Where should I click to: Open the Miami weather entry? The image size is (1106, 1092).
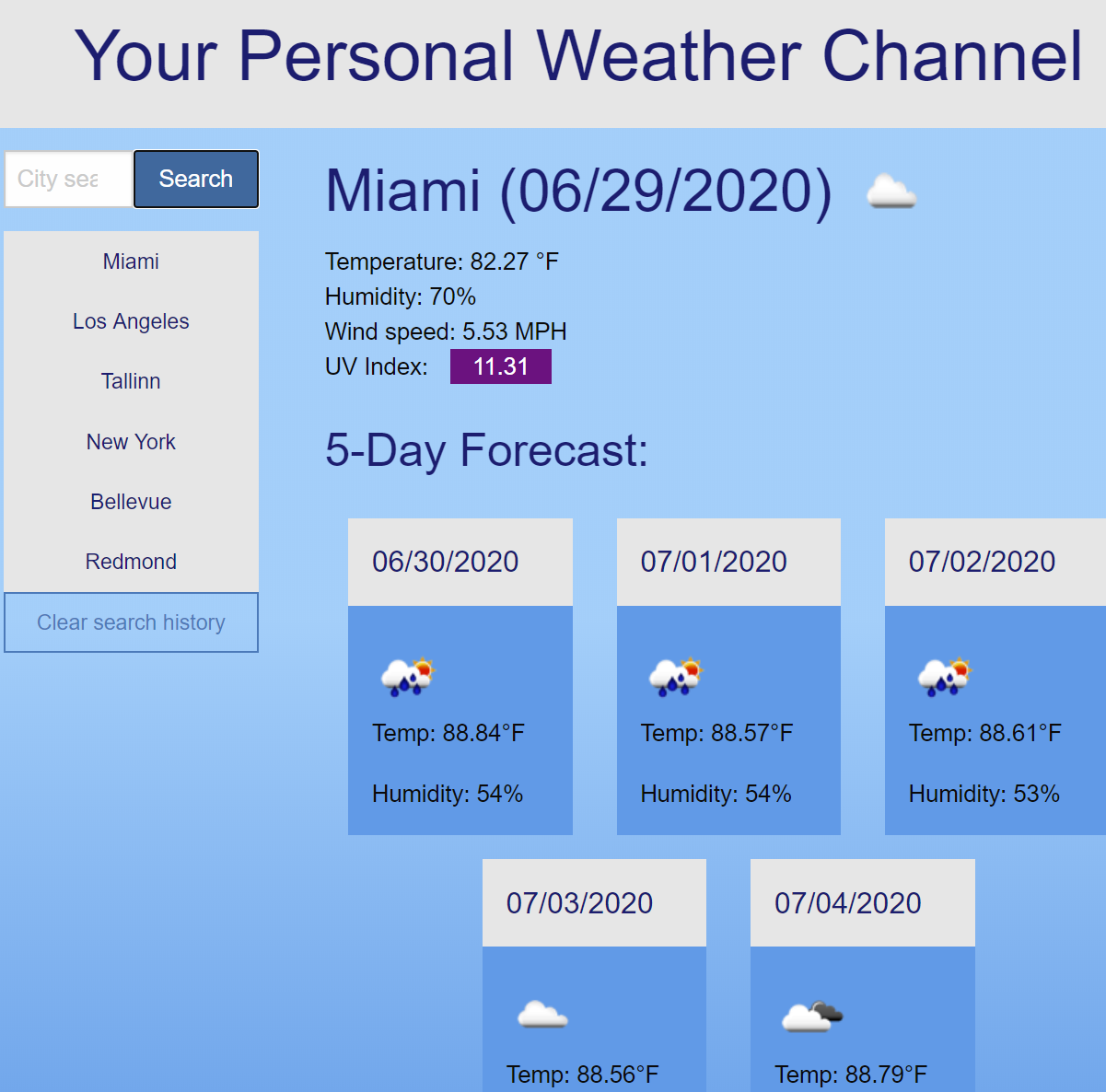tap(131, 261)
